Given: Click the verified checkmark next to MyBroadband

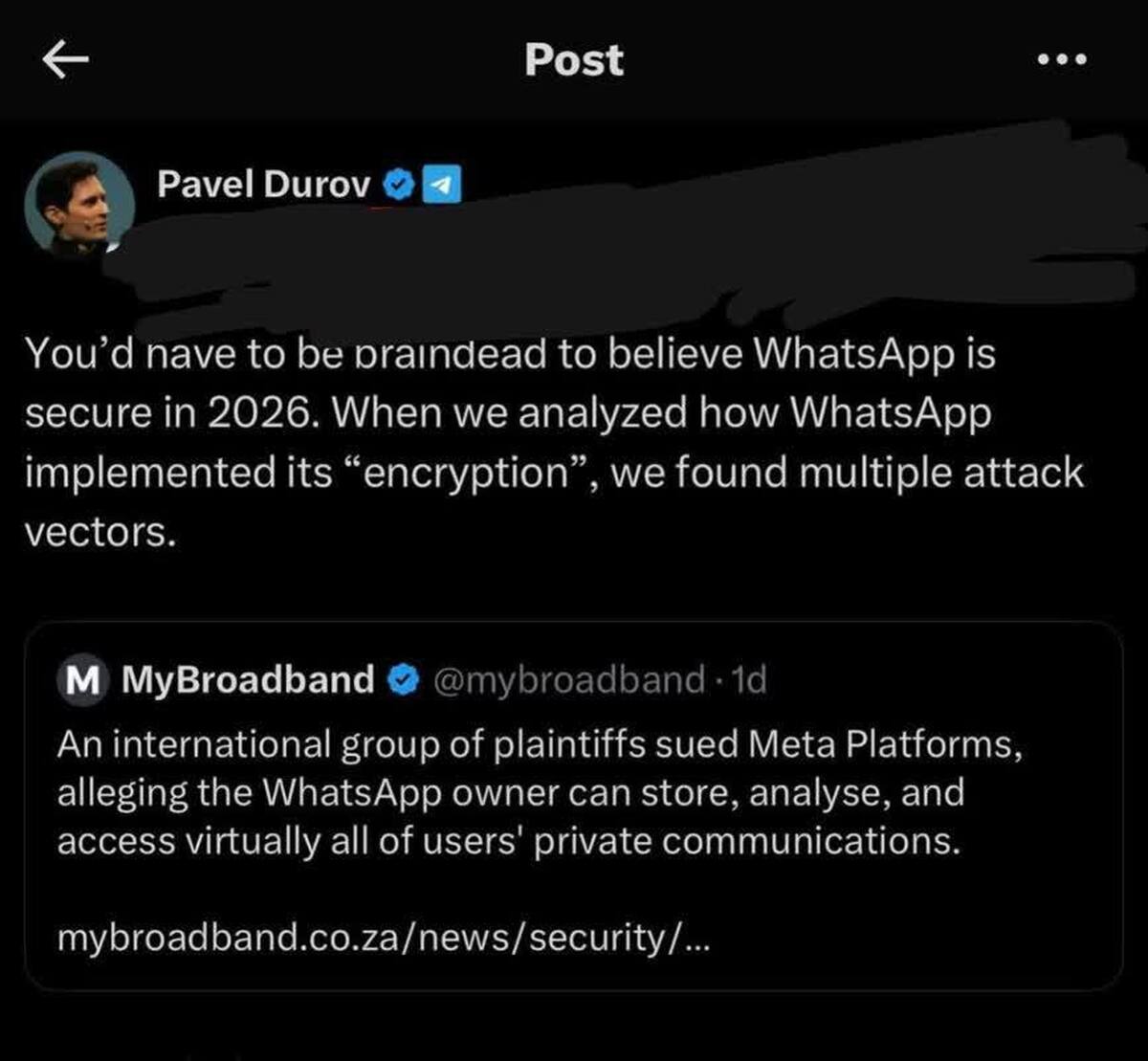Looking at the screenshot, I should tap(405, 680).
